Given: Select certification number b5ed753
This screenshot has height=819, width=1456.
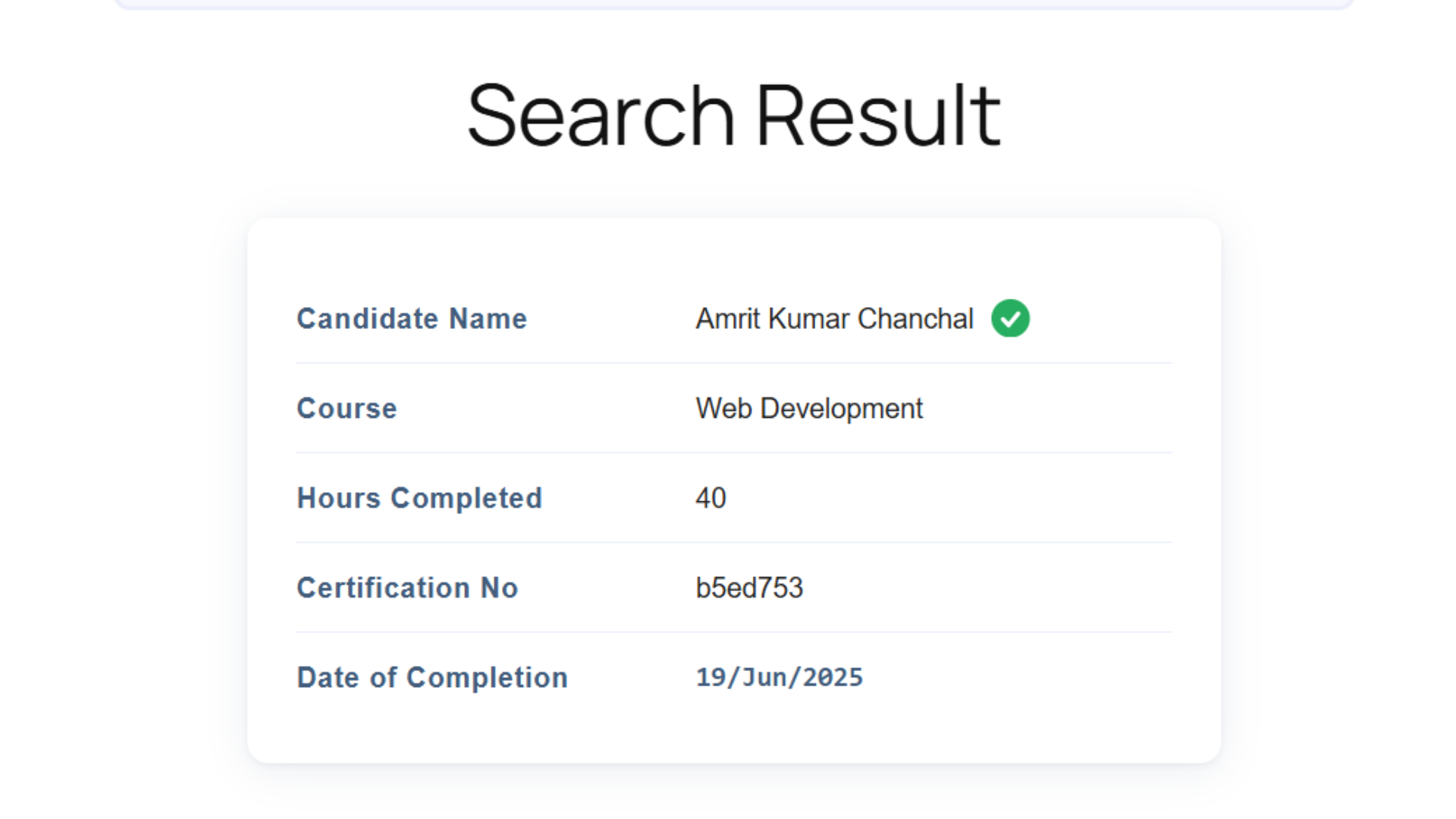Looking at the screenshot, I should (x=749, y=588).
